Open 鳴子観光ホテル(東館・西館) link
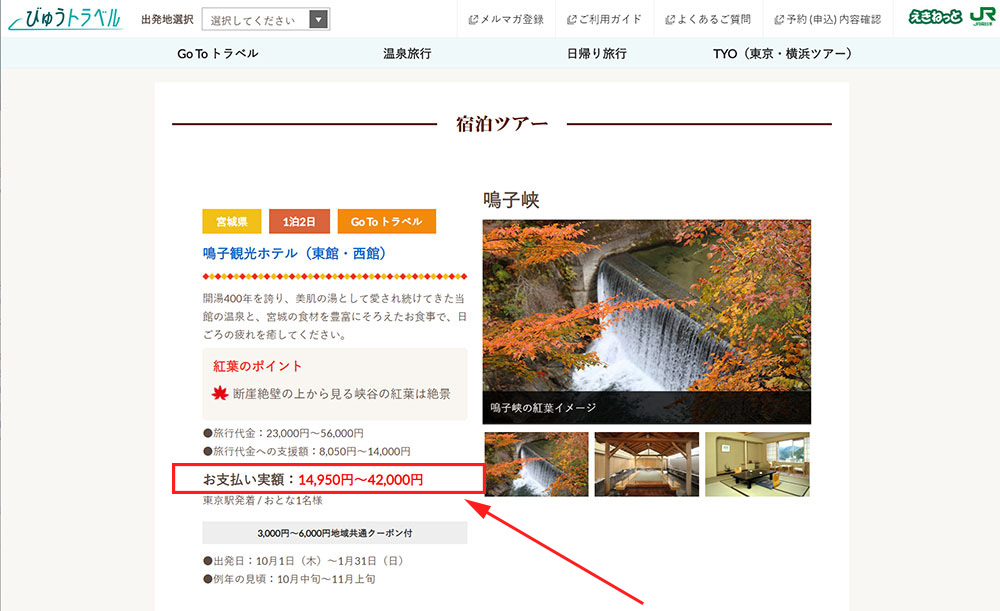This screenshot has height=611, width=1000. point(295,253)
